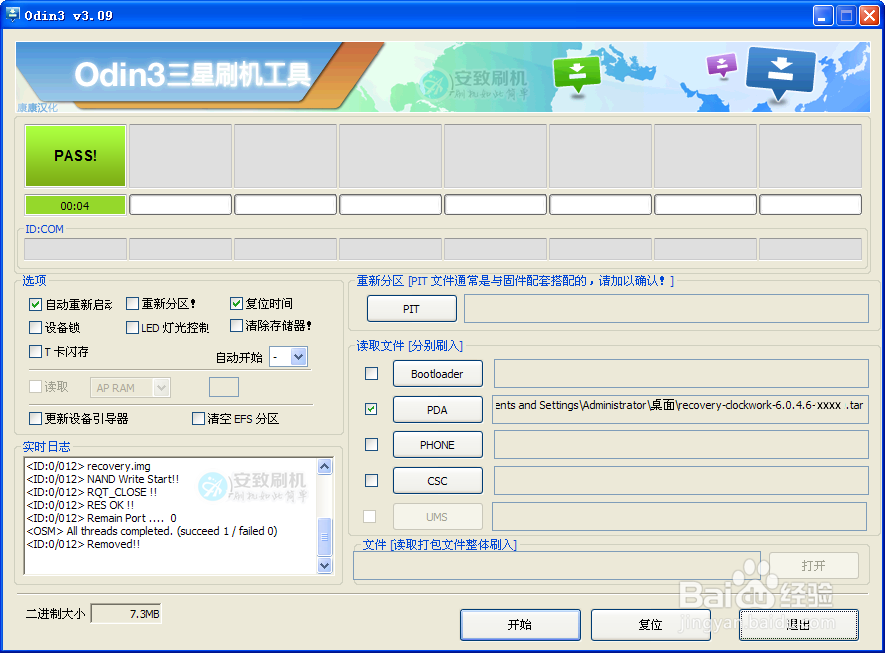Open the 自动开始 dropdown
885x653 pixels.
click(299, 357)
